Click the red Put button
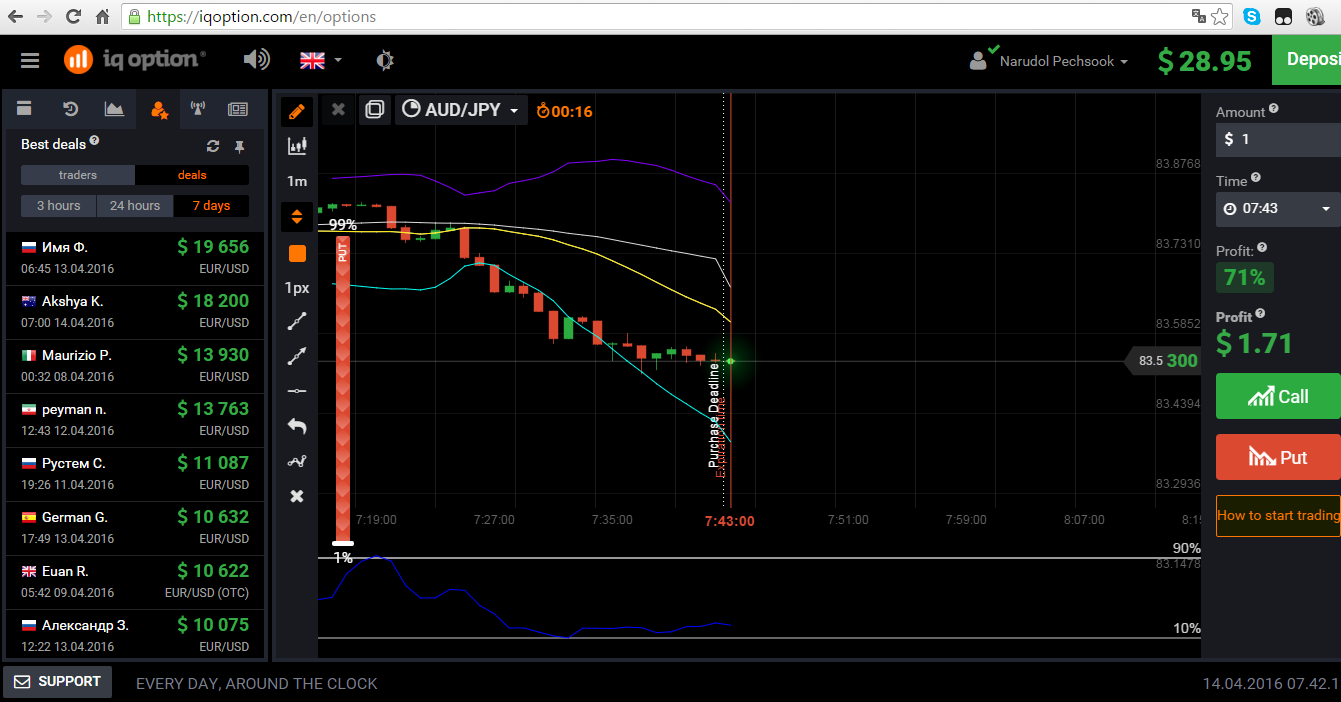Screen dimensions: 1341x702 (1278, 457)
